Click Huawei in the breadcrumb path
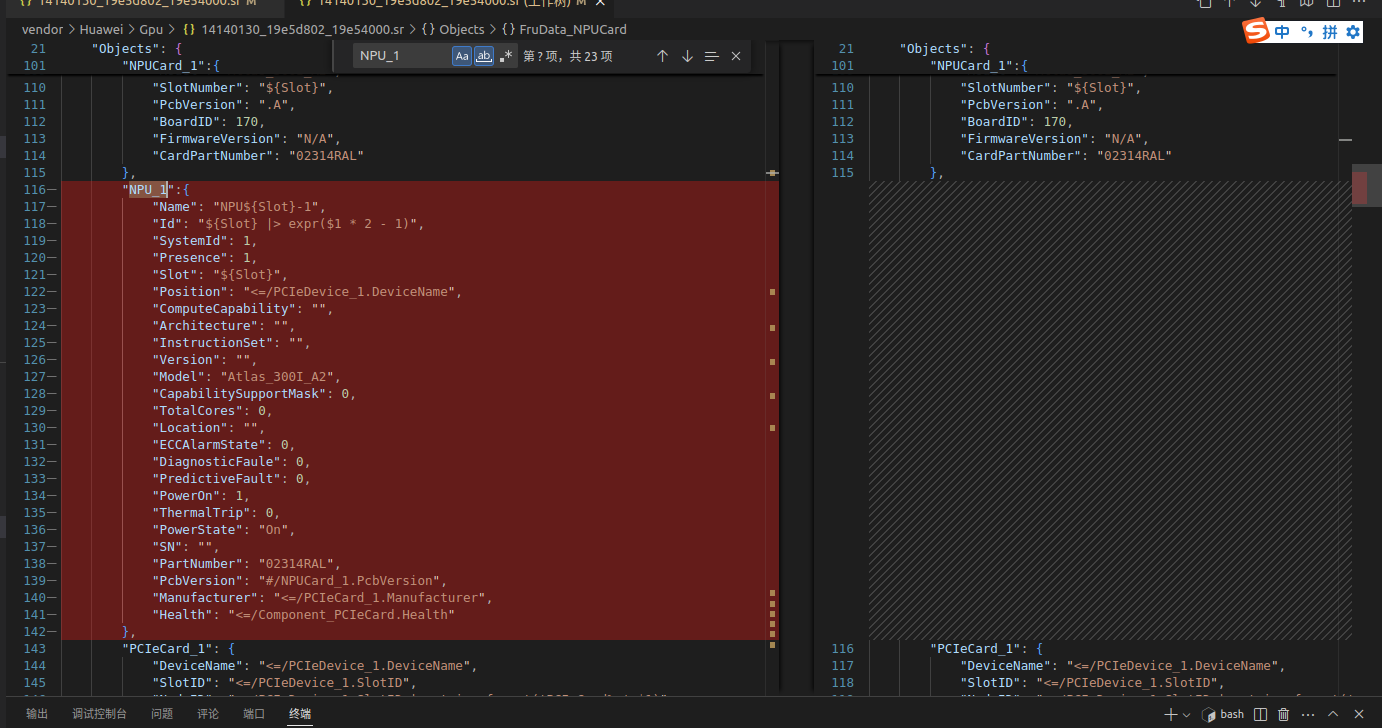Image resolution: width=1382 pixels, height=728 pixels. pos(100,30)
